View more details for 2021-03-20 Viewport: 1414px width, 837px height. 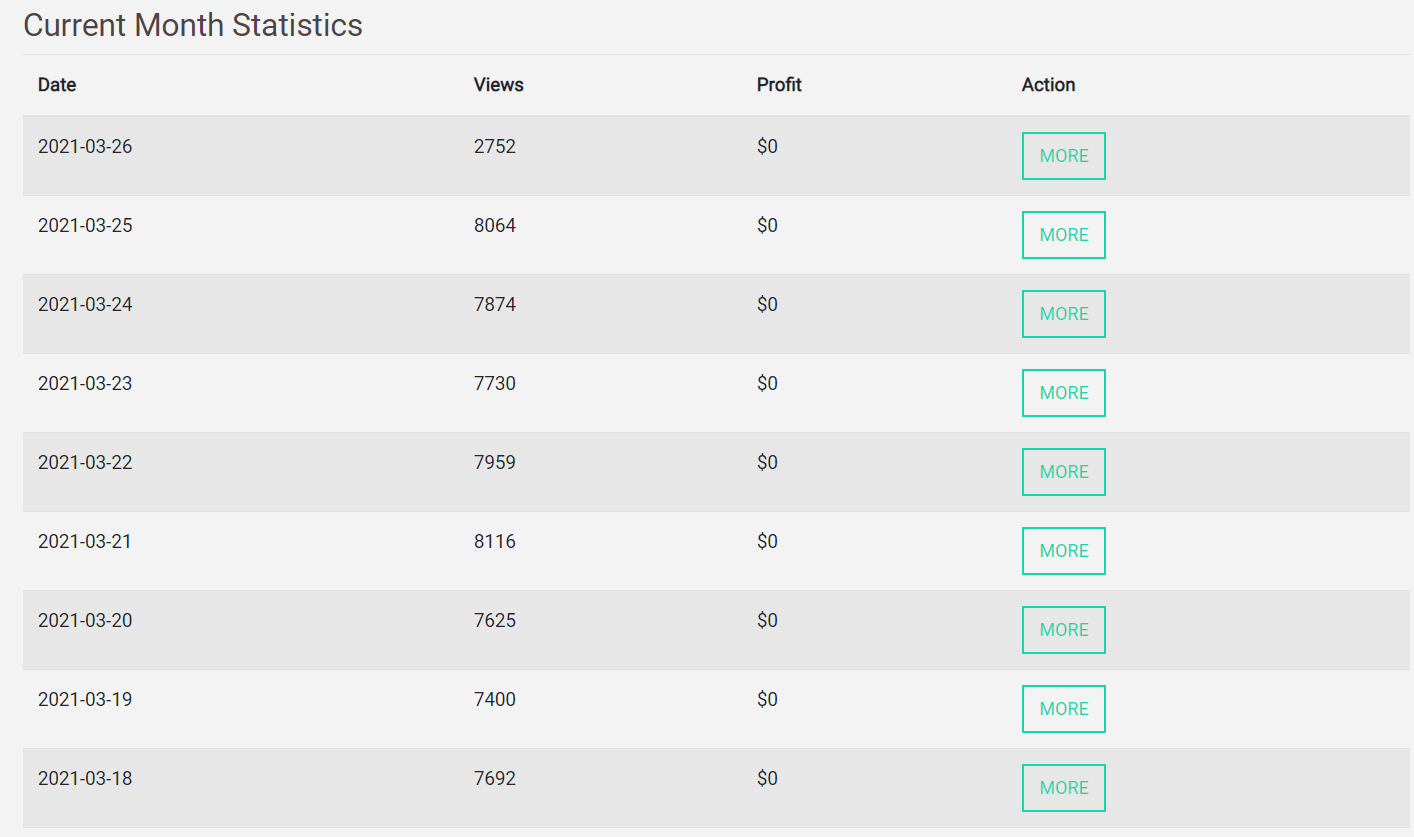click(x=1063, y=630)
